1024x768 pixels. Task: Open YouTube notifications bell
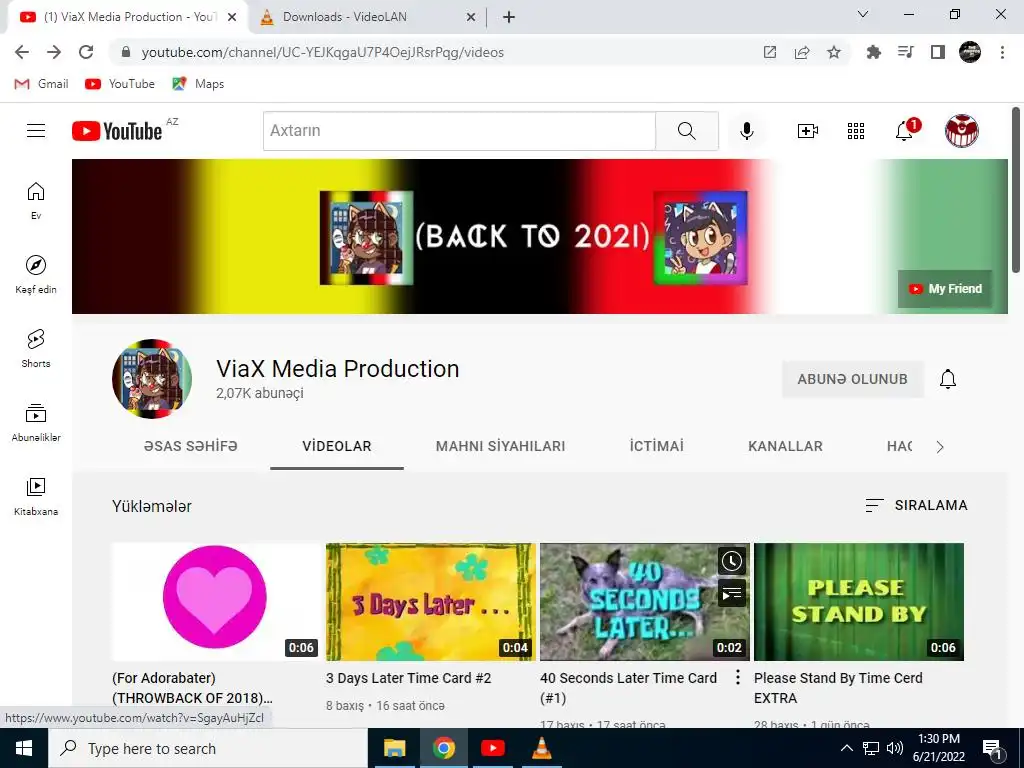coord(904,131)
